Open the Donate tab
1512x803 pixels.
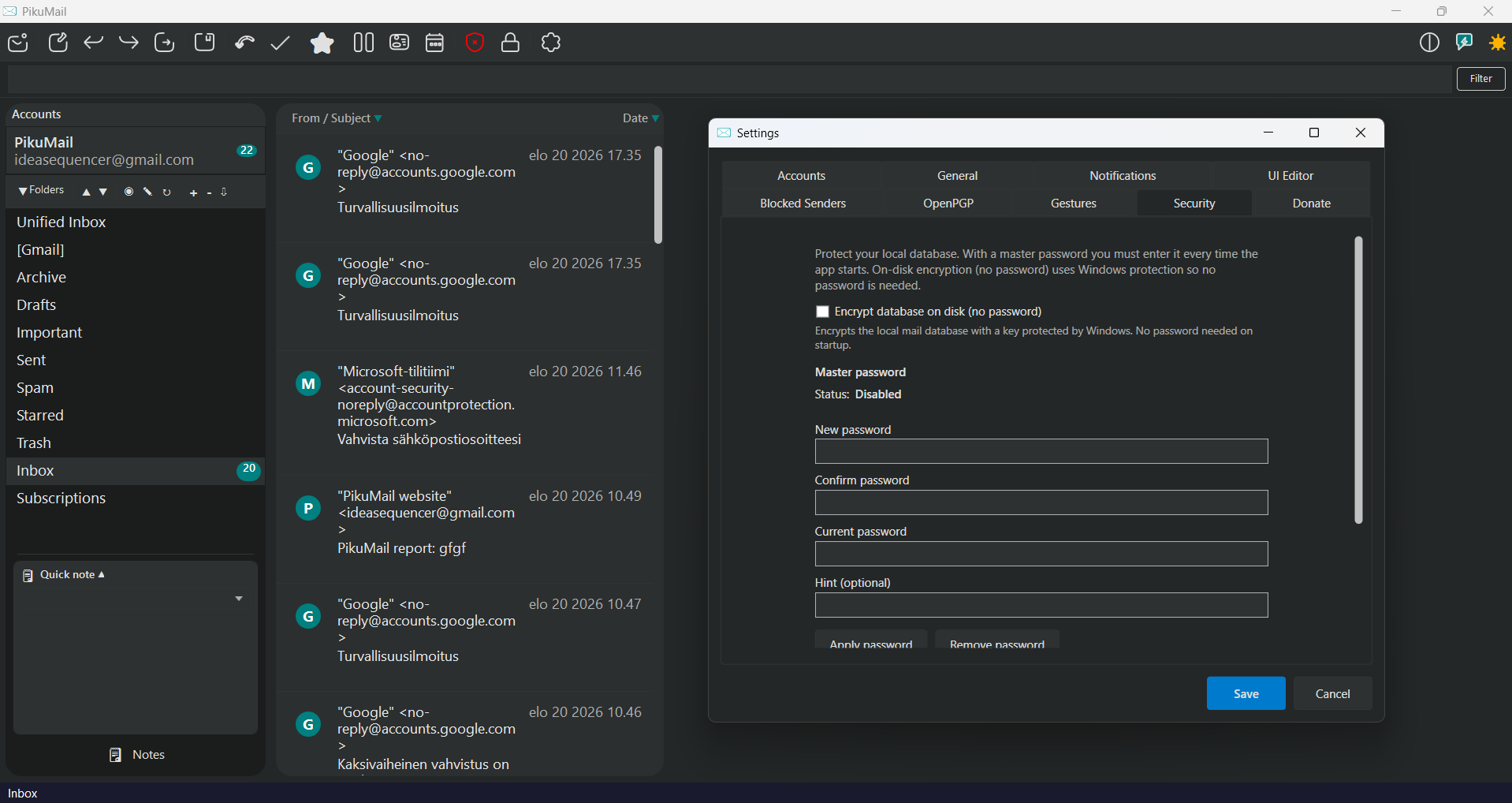[x=1312, y=203]
